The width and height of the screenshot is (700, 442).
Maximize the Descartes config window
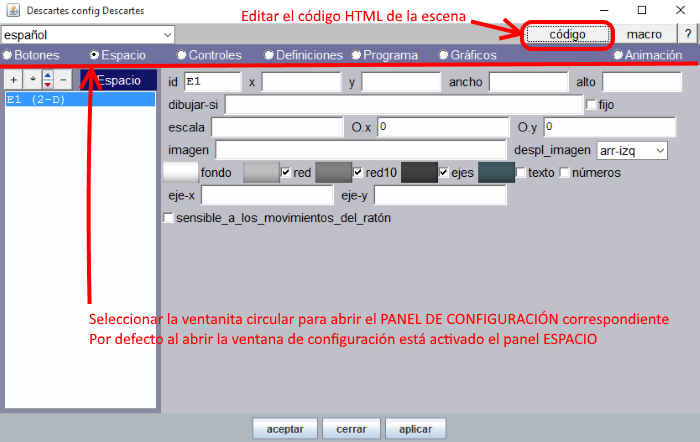pos(642,10)
